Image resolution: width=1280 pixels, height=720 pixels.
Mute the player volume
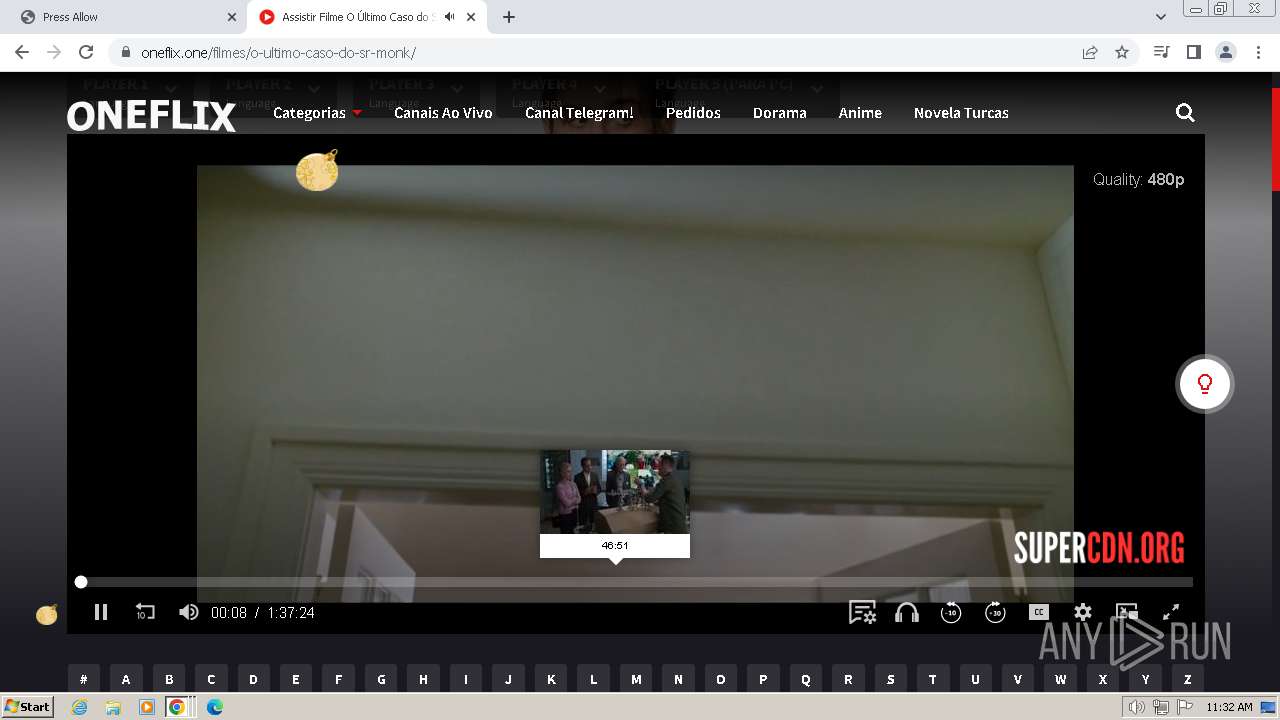tap(188, 612)
